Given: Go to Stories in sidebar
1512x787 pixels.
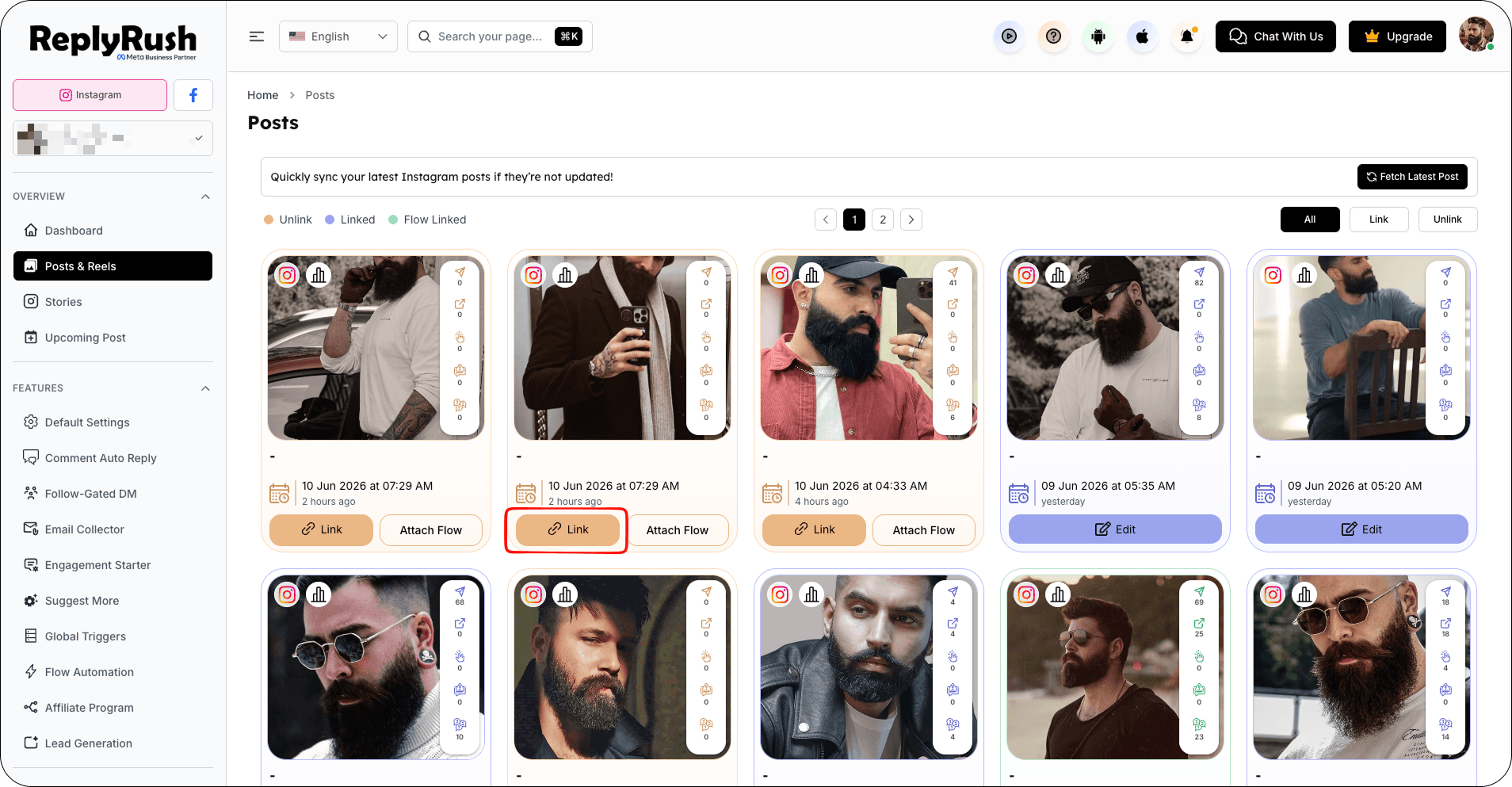Looking at the screenshot, I should click(63, 302).
